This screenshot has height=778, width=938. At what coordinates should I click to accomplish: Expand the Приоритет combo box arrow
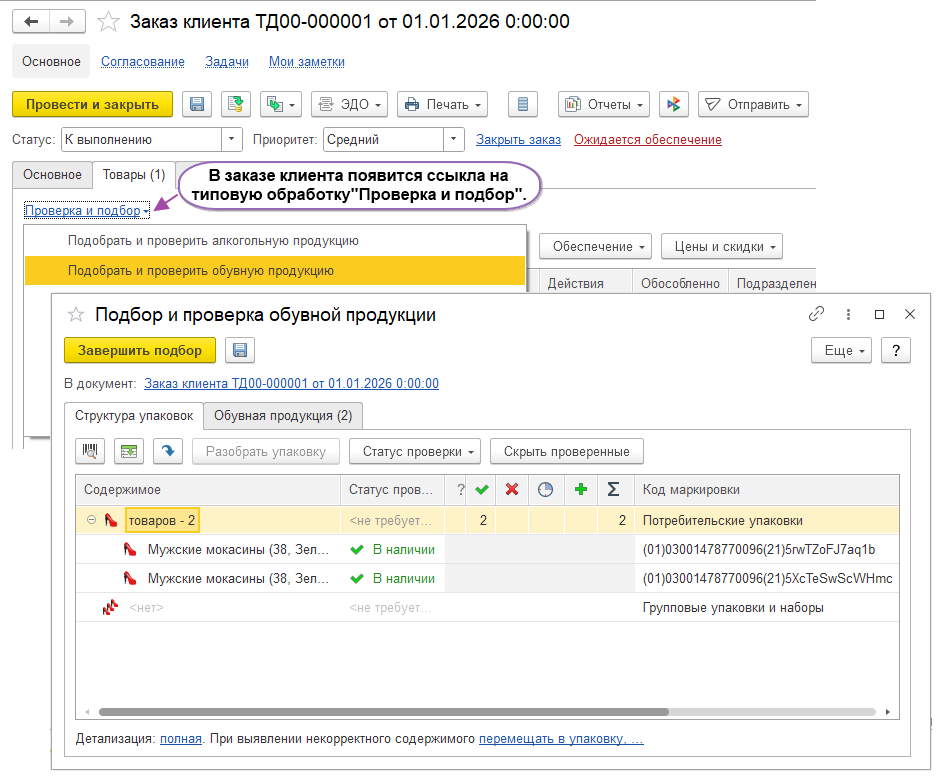tap(453, 139)
